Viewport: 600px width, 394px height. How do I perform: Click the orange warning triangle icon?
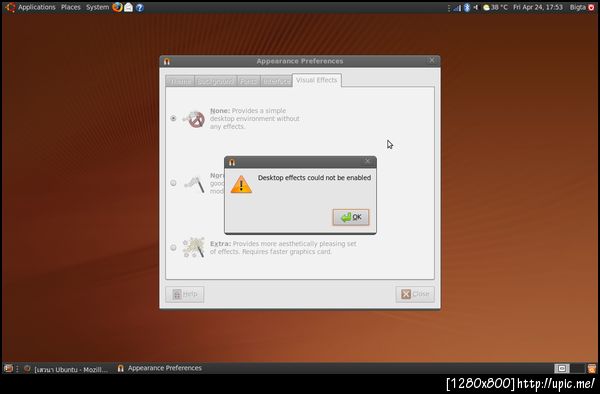point(241,184)
